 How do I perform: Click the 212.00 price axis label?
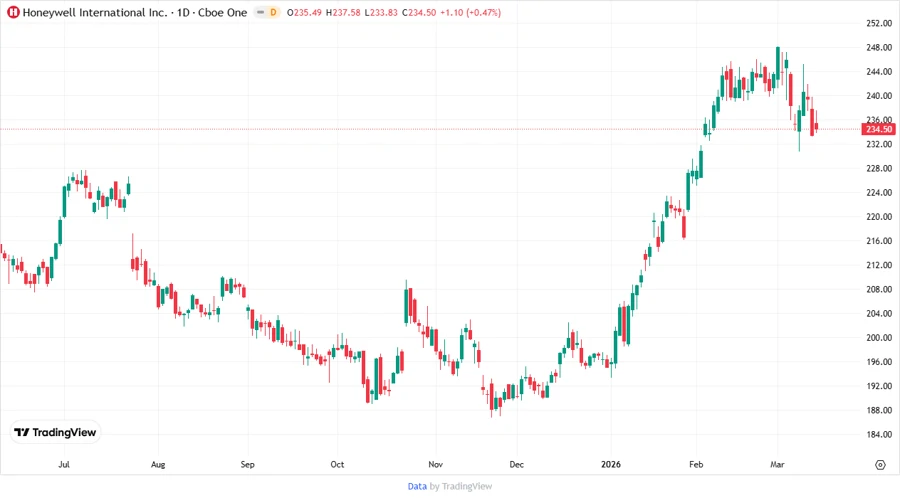[x=879, y=265]
